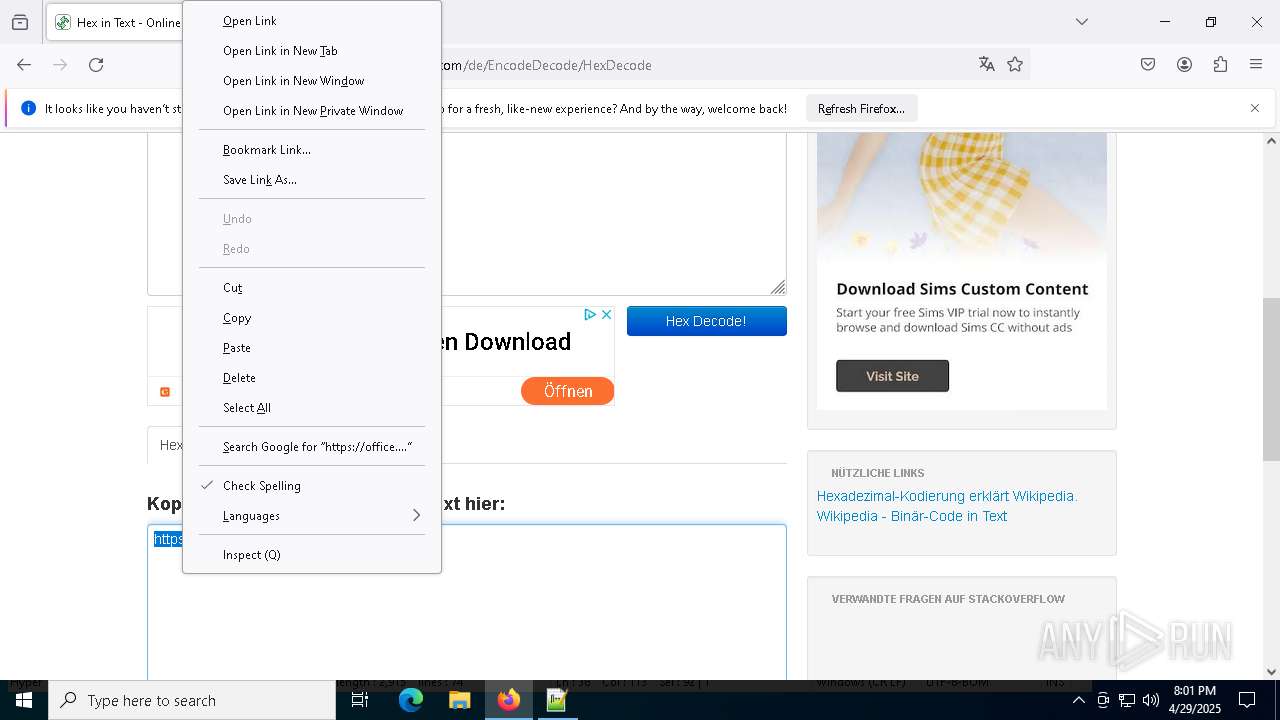Click the Hex Decode! button
The image size is (1280, 720).
point(706,321)
